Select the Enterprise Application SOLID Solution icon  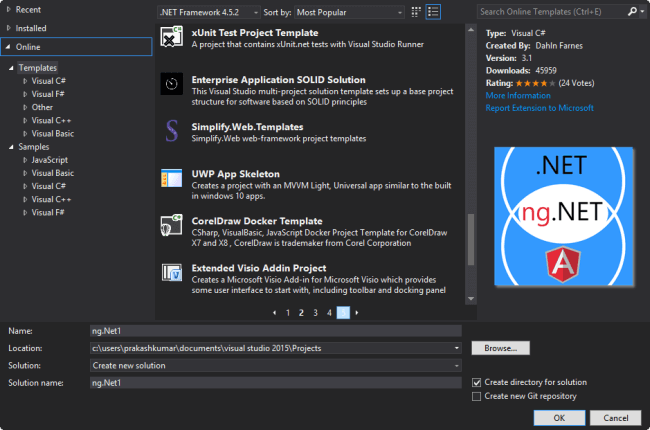pos(172,84)
